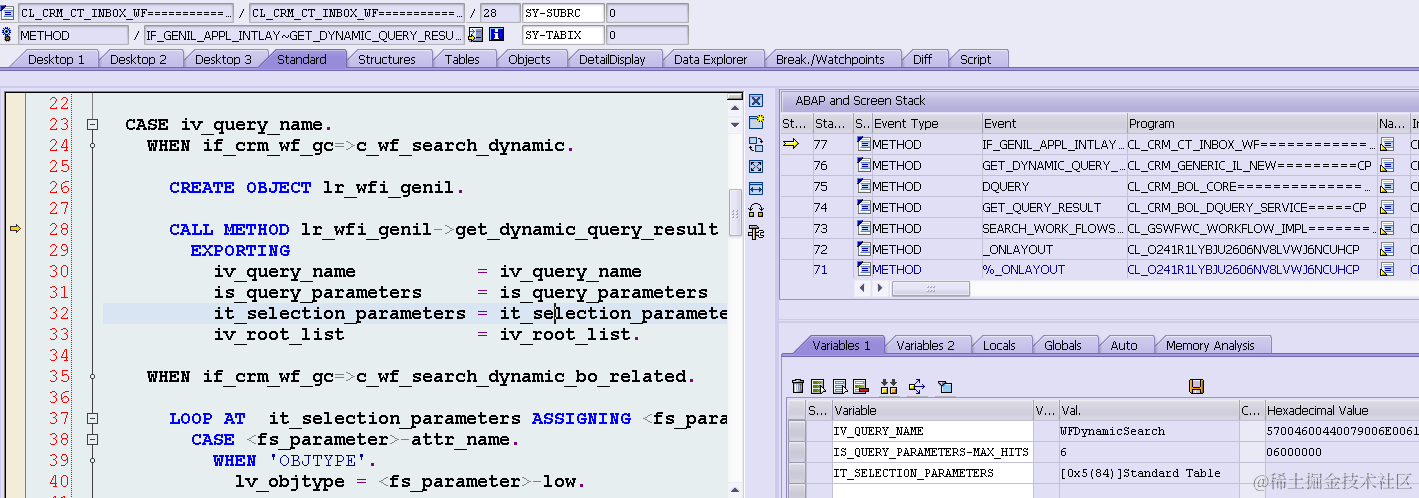Open the DetailDisplay tab
Screen dimensions: 1419x498
(612, 59)
